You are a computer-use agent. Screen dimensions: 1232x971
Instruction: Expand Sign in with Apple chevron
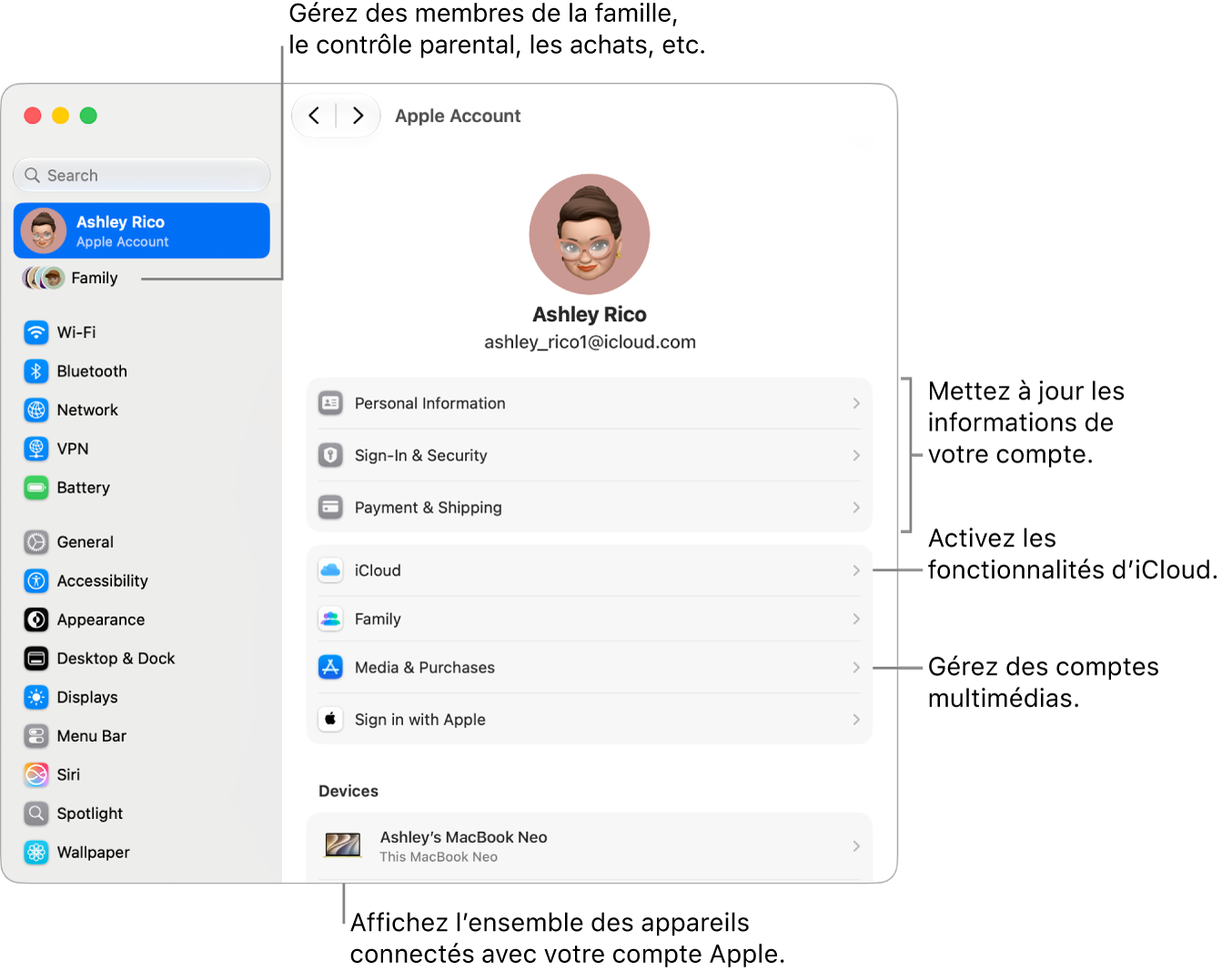856,719
